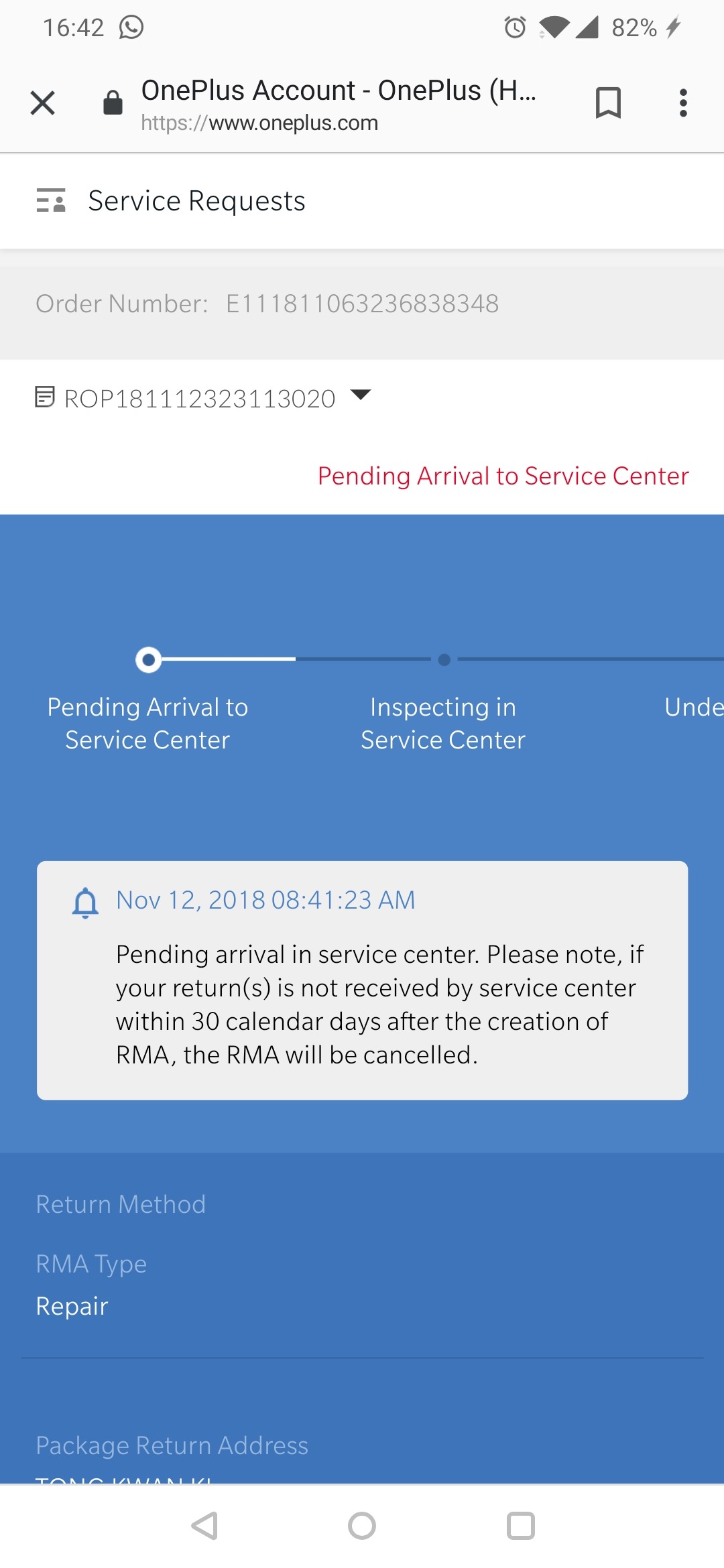The width and height of the screenshot is (724, 1568).
Task: Open Android recent apps button
Action: click(521, 1526)
